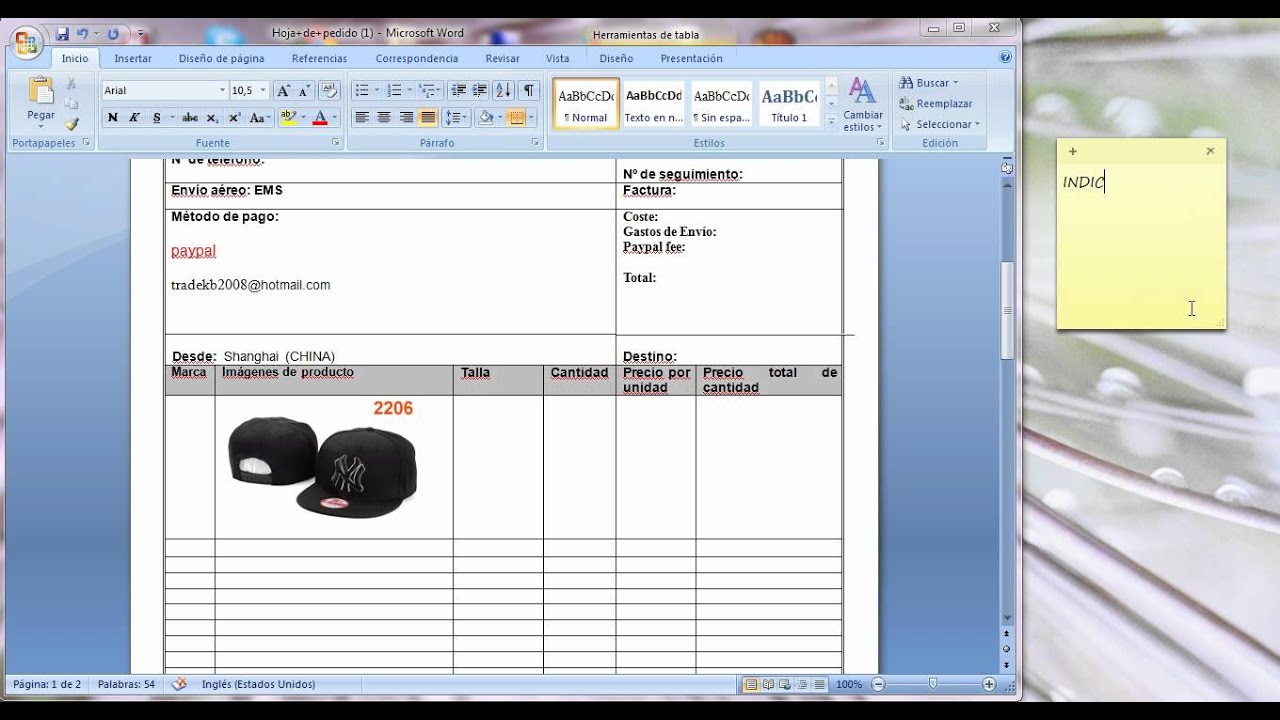Undo last action in quick access toolbar
Image resolution: width=1280 pixels, height=720 pixels.
[x=83, y=33]
